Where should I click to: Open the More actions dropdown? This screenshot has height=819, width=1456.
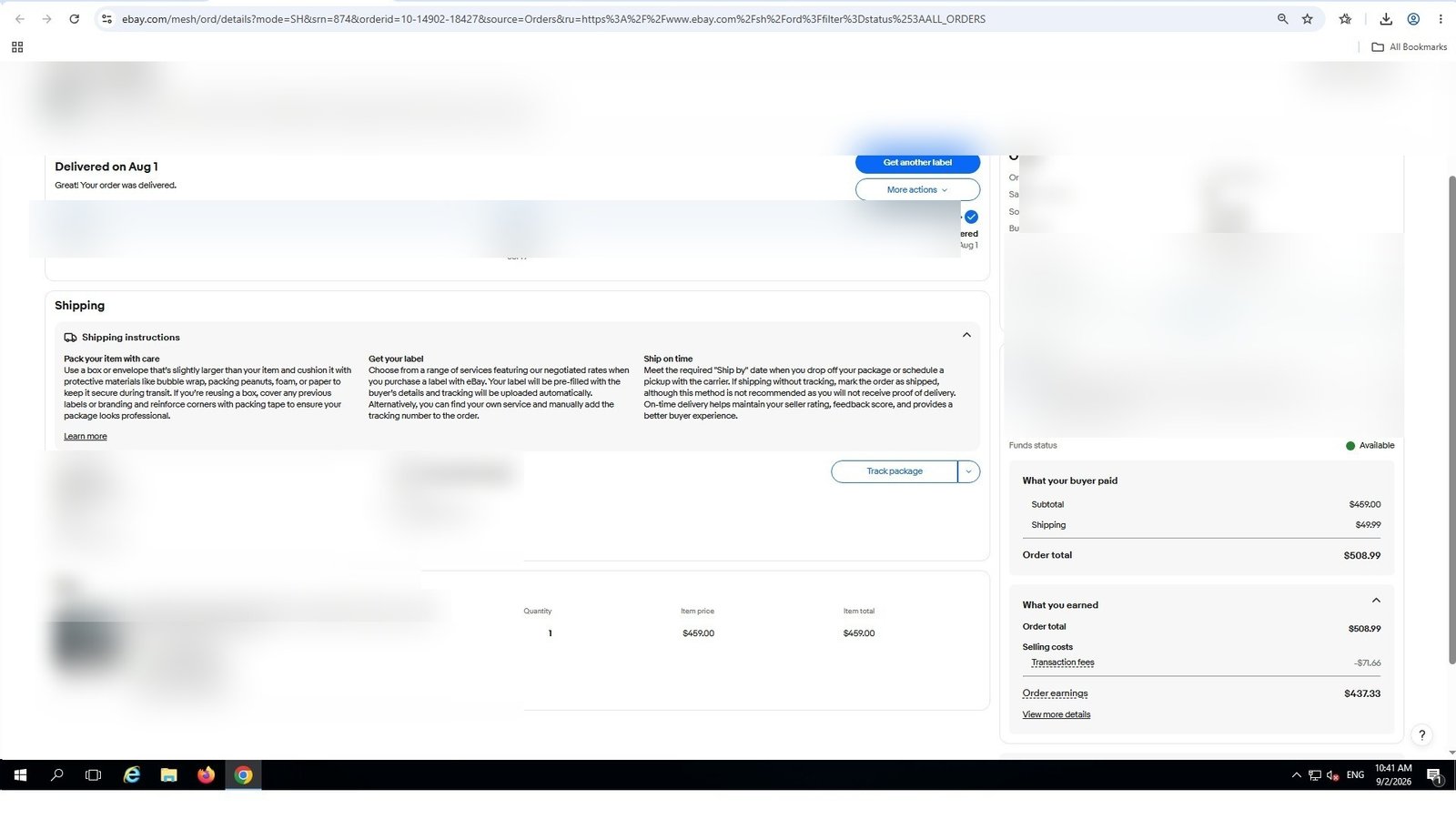point(917,189)
